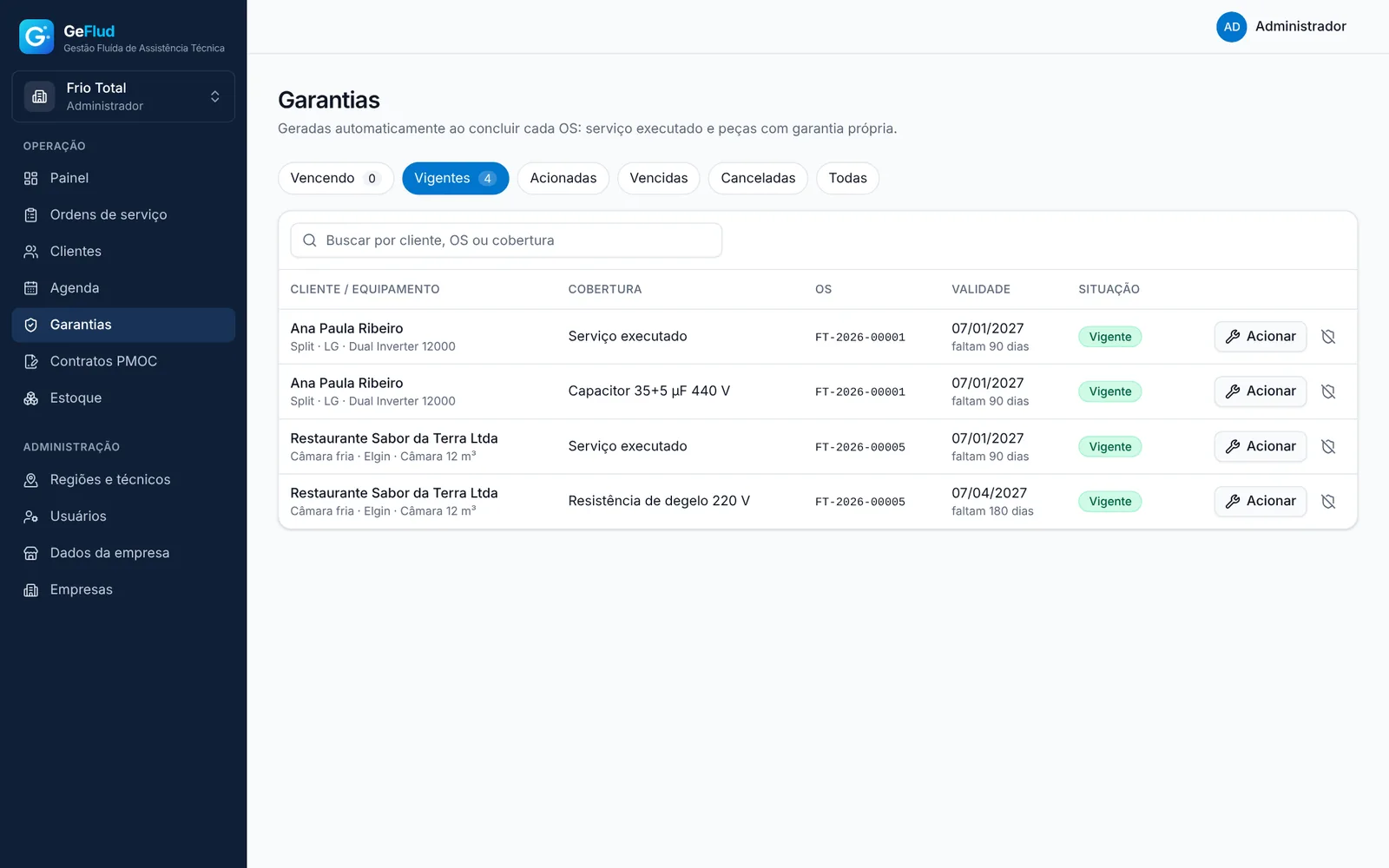This screenshot has height=868, width=1389.
Task: Cancel Restaurante Serviço executado warranty
Action: click(x=1328, y=446)
